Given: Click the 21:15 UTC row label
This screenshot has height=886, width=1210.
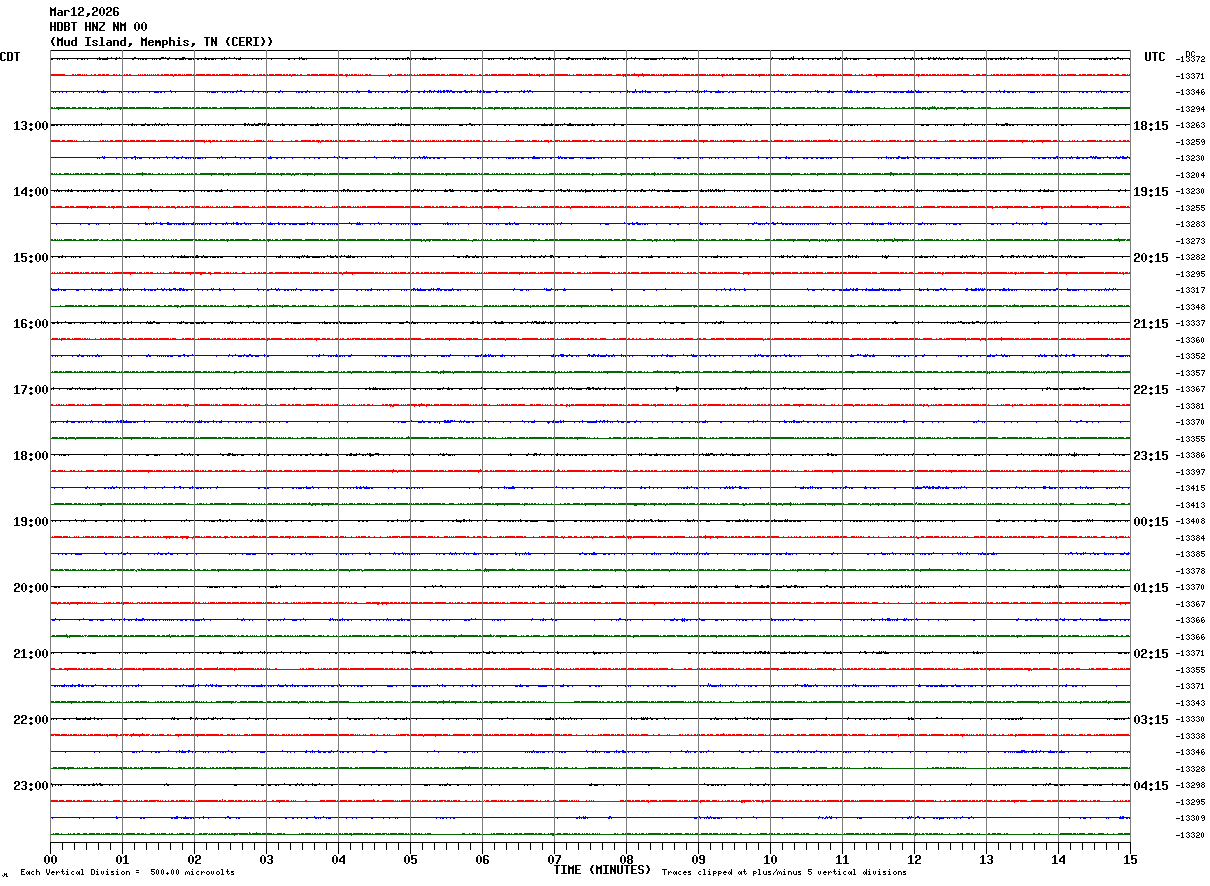Looking at the screenshot, I should click(x=1150, y=324).
